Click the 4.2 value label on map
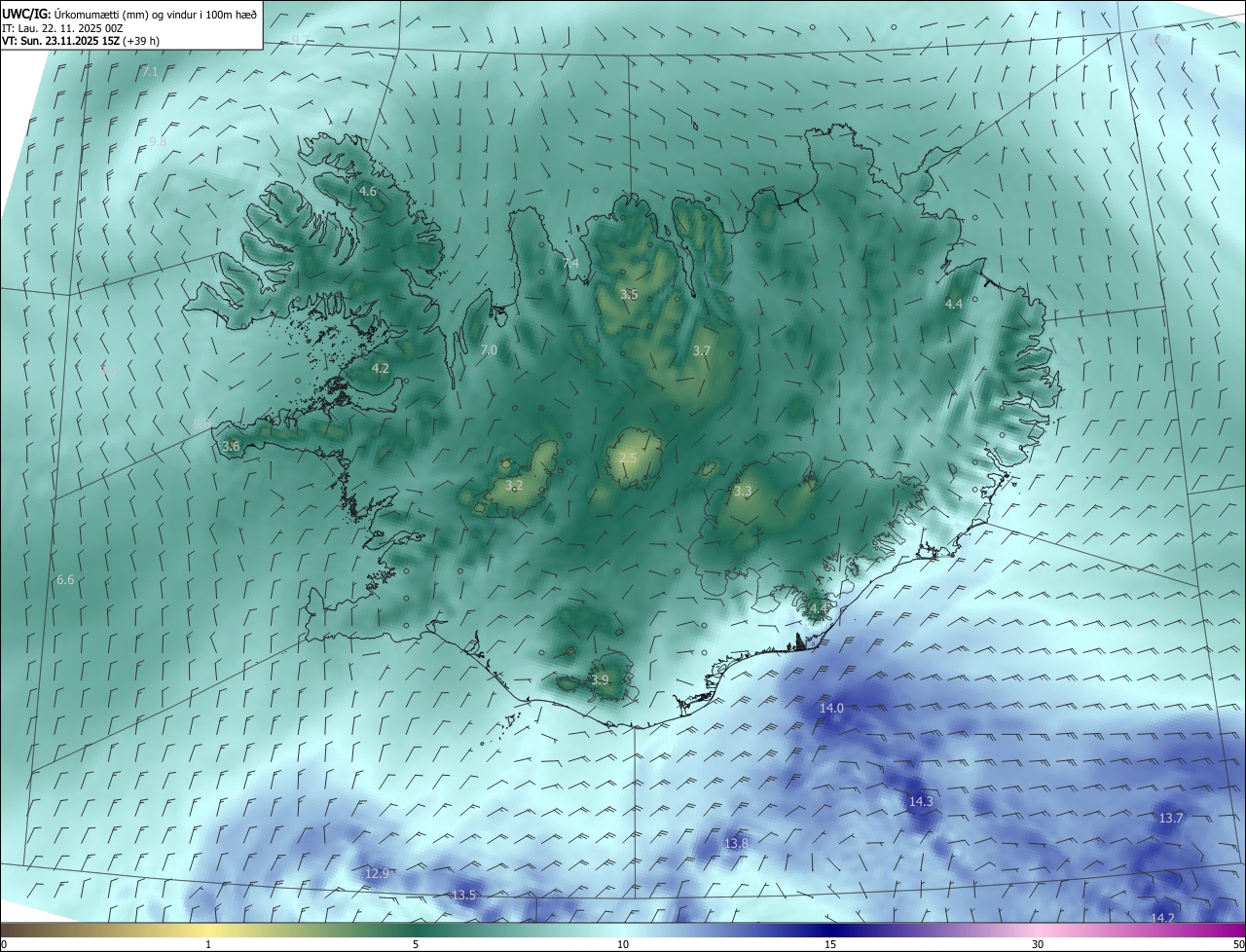Viewport: 1246px width, 952px height. (x=381, y=368)
